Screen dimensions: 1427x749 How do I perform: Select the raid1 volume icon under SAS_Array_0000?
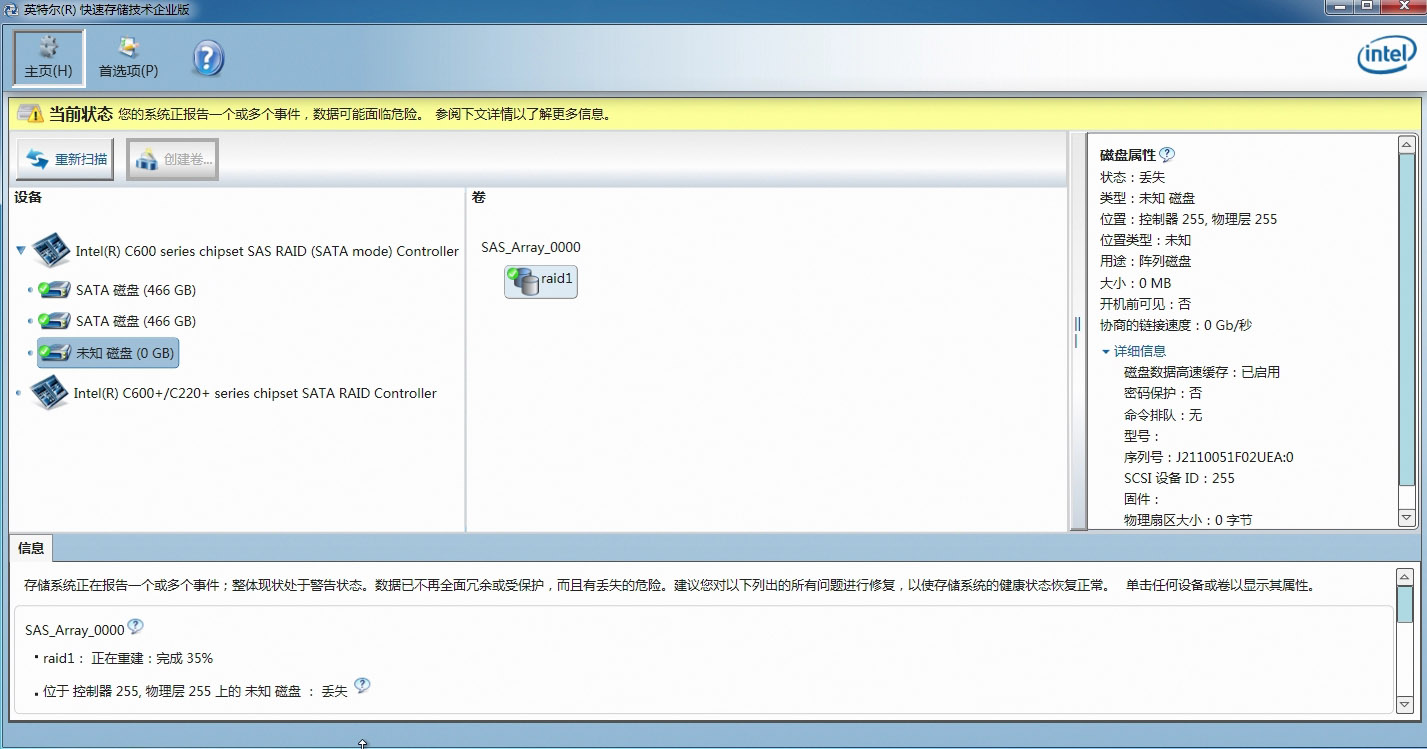(540, 282)
